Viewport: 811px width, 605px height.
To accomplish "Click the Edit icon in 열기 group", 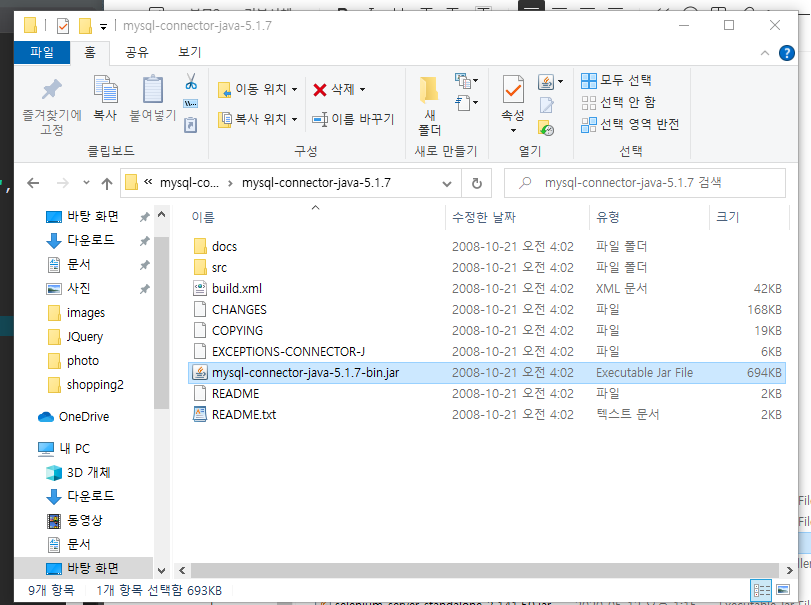I will click(547, 105).
